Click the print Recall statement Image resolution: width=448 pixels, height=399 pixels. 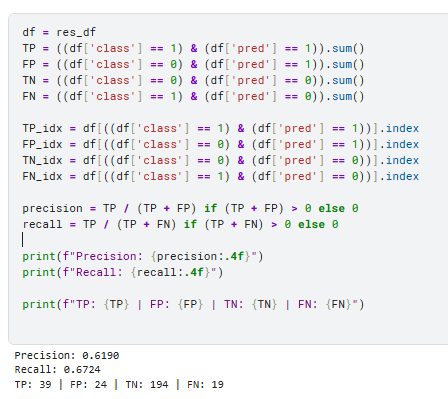point(123,272)
